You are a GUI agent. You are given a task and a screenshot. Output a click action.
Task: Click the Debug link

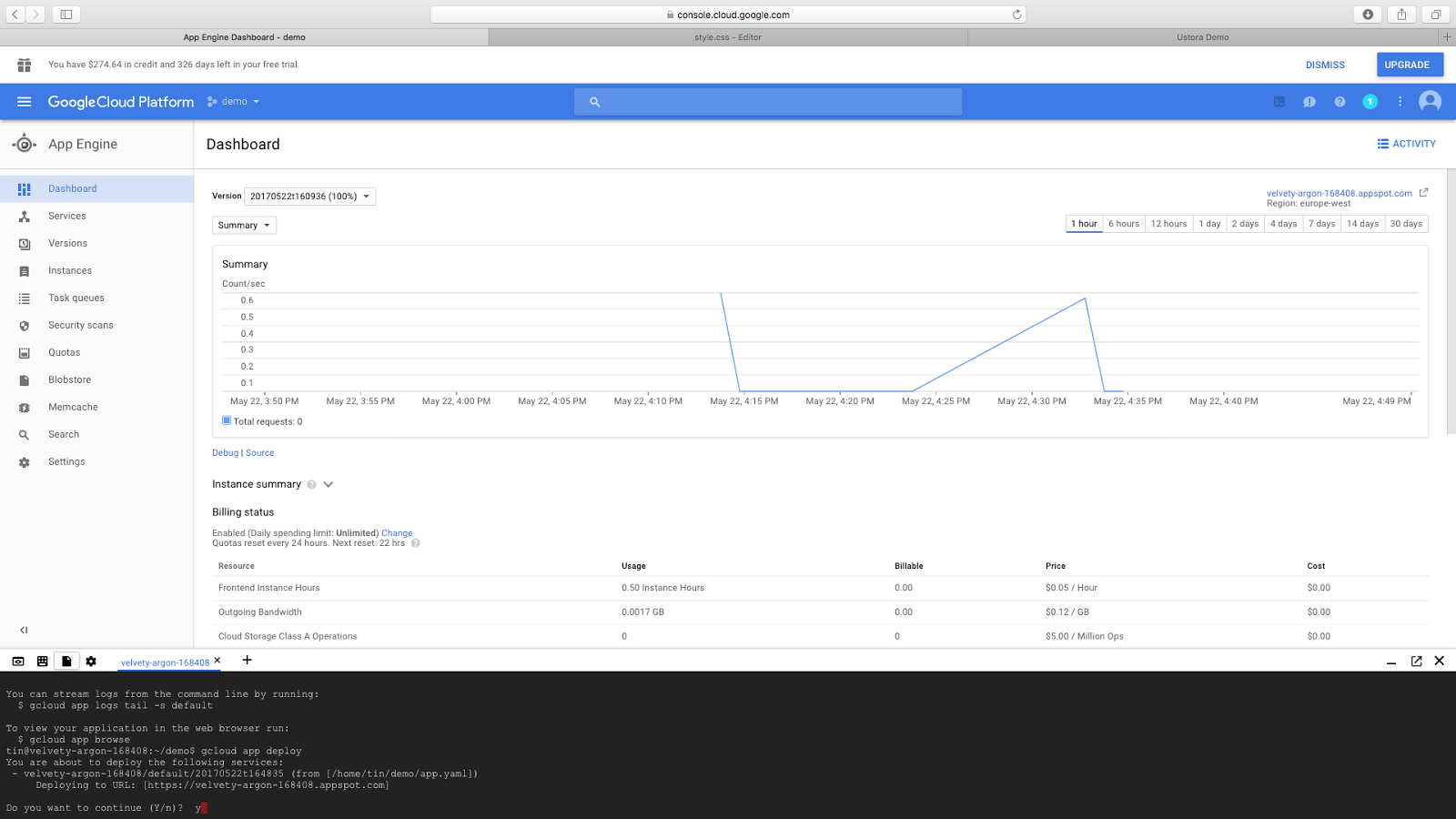pyautogui.click(x=225, y=453)
